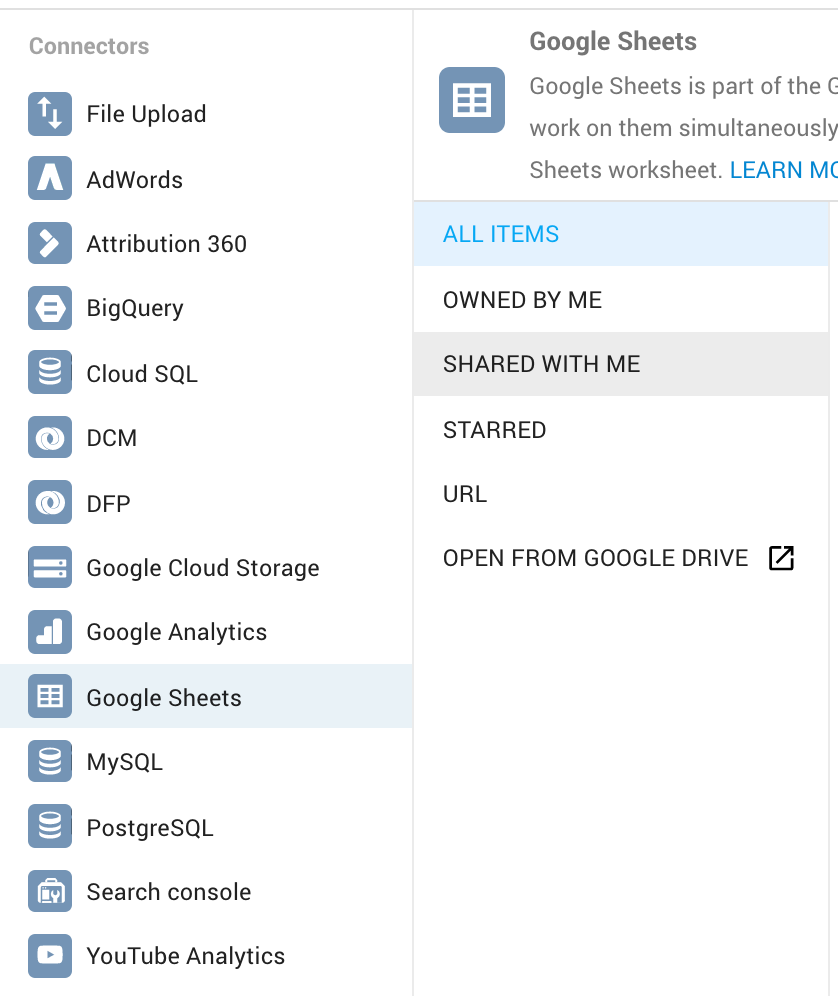
Task: Select the Attribution 360 label
Action: (166, 244)
